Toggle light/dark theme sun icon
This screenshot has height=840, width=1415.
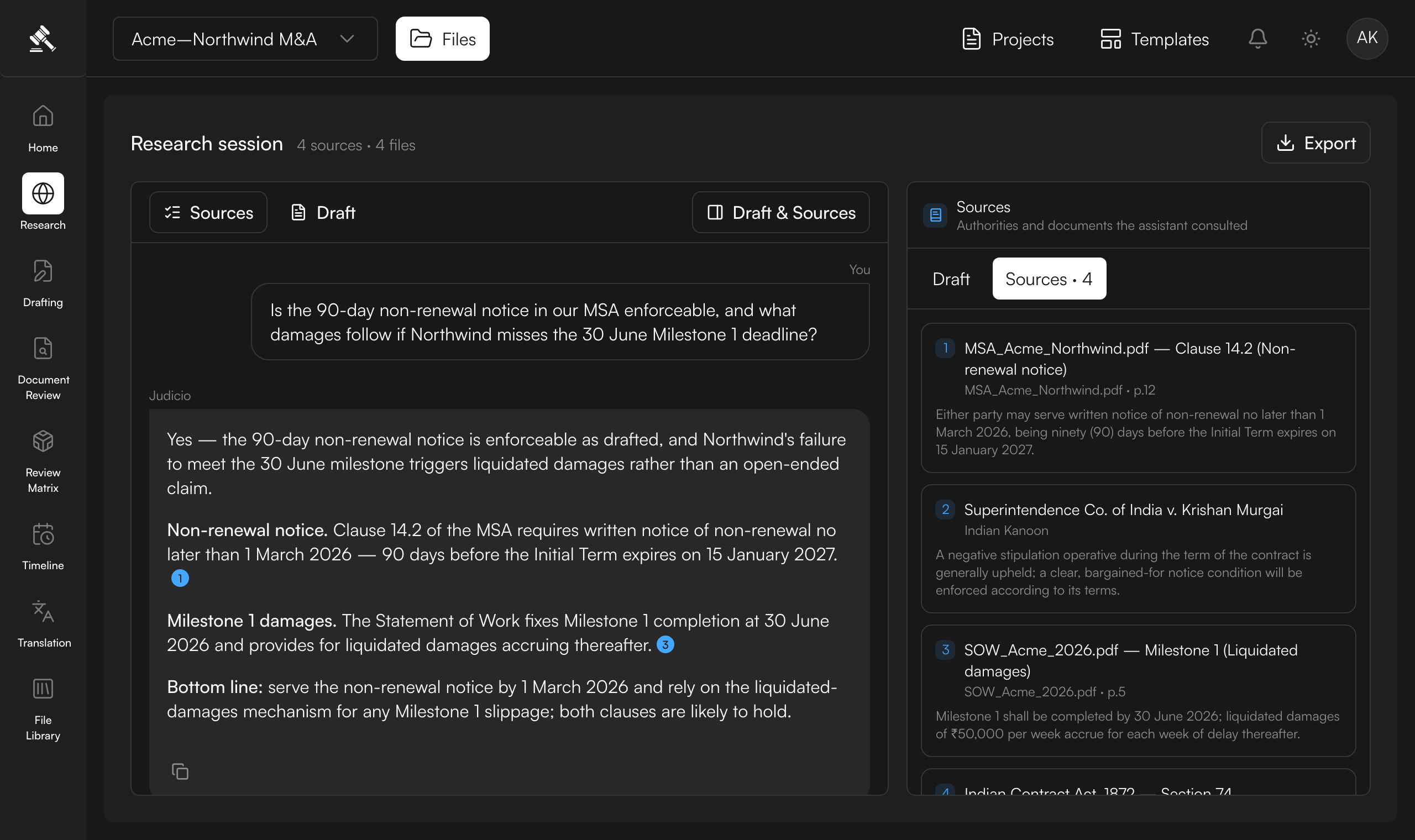pos(1311,39)
